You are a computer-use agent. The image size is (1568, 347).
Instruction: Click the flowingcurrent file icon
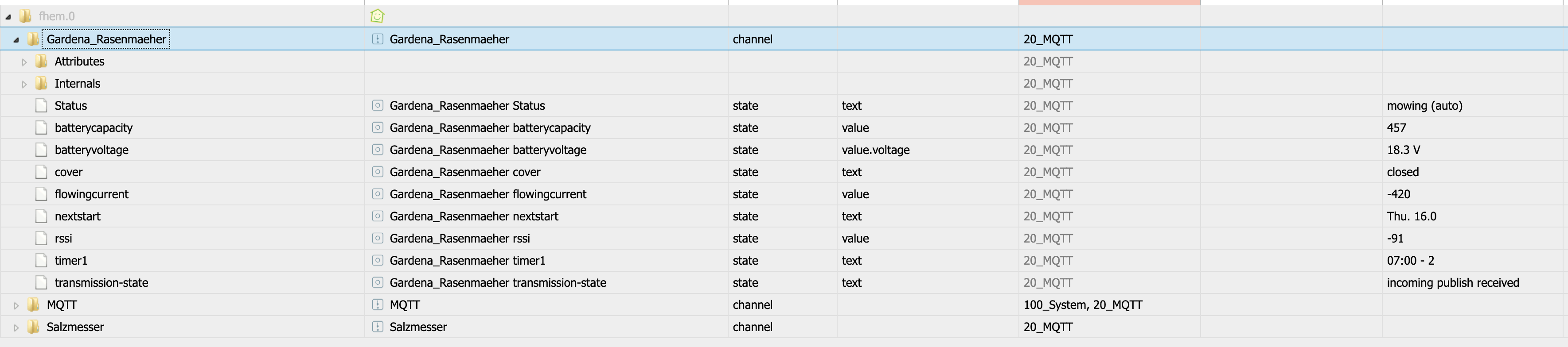tap(41, 194)
